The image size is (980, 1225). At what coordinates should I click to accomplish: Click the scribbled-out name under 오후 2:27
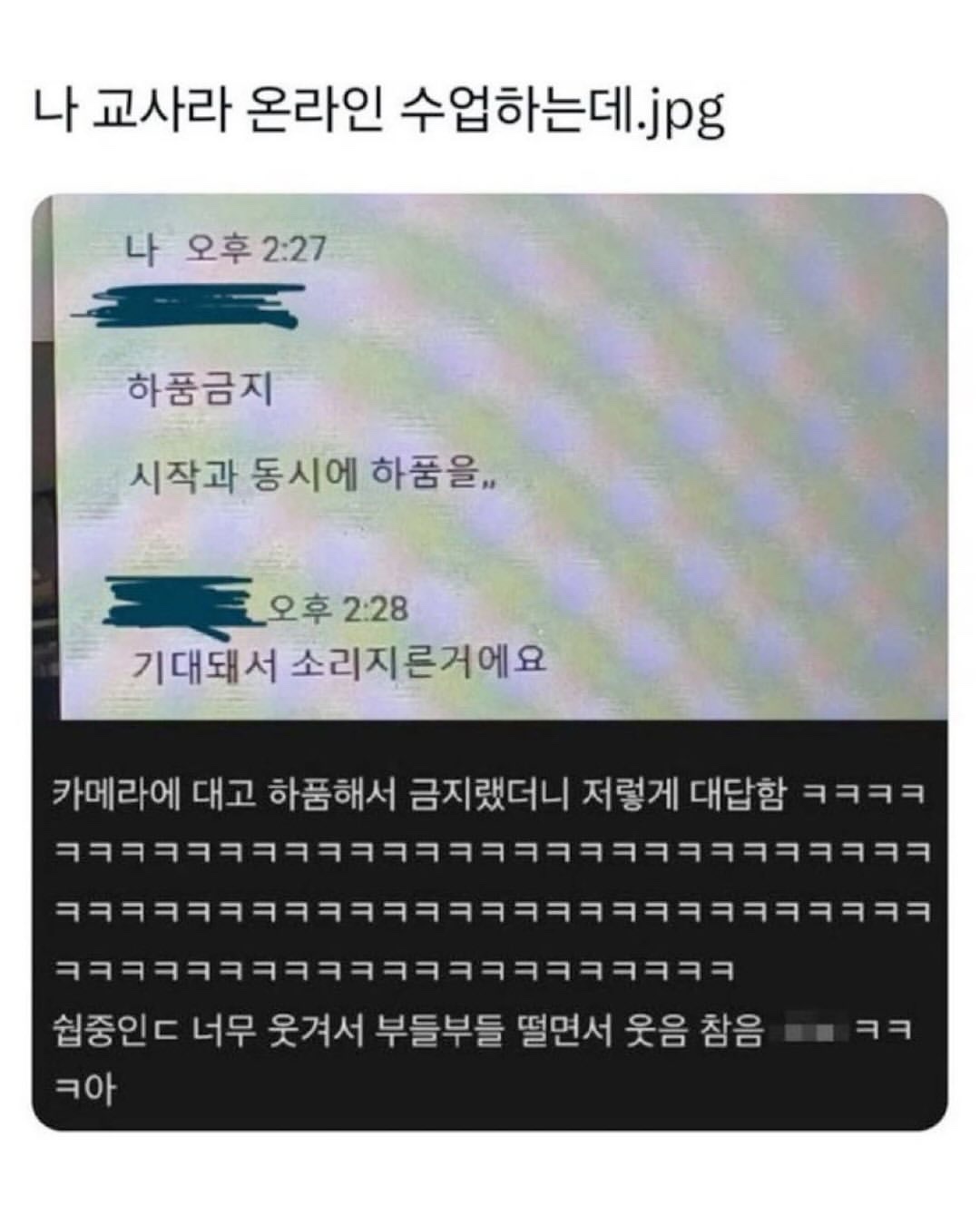[x=189, y=306]
